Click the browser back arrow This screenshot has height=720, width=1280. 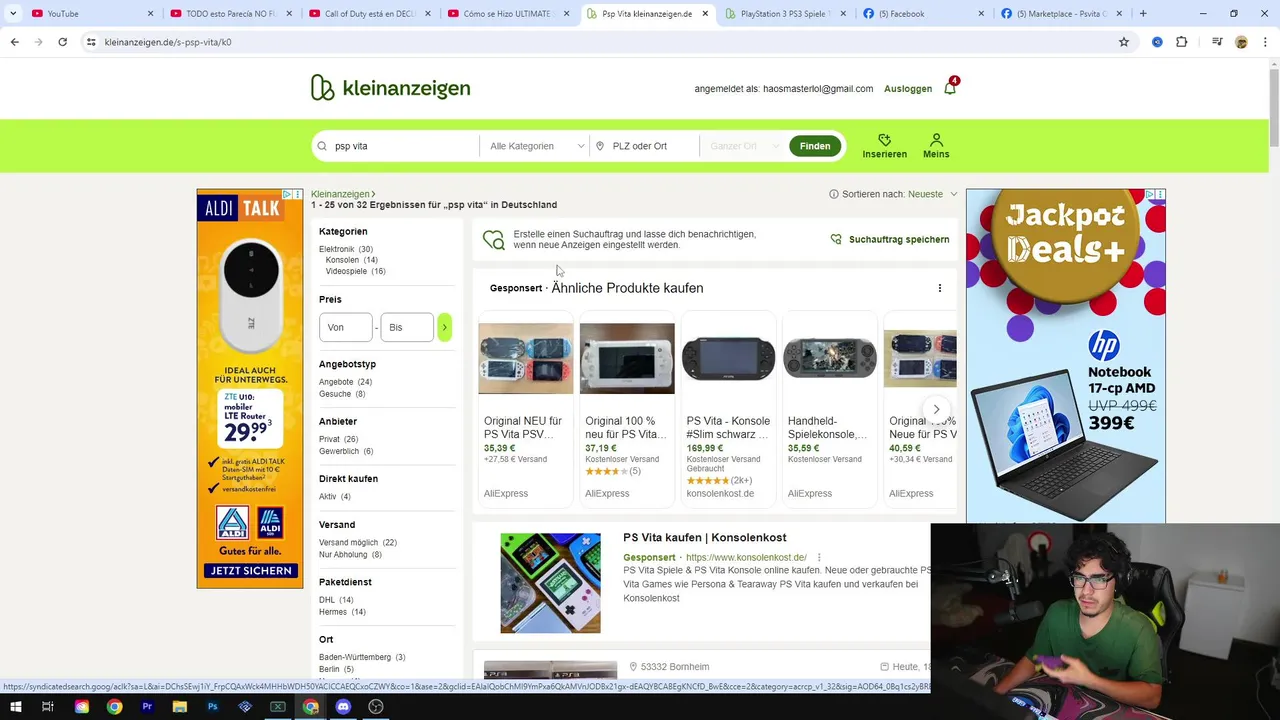click(x=14, y=42)
